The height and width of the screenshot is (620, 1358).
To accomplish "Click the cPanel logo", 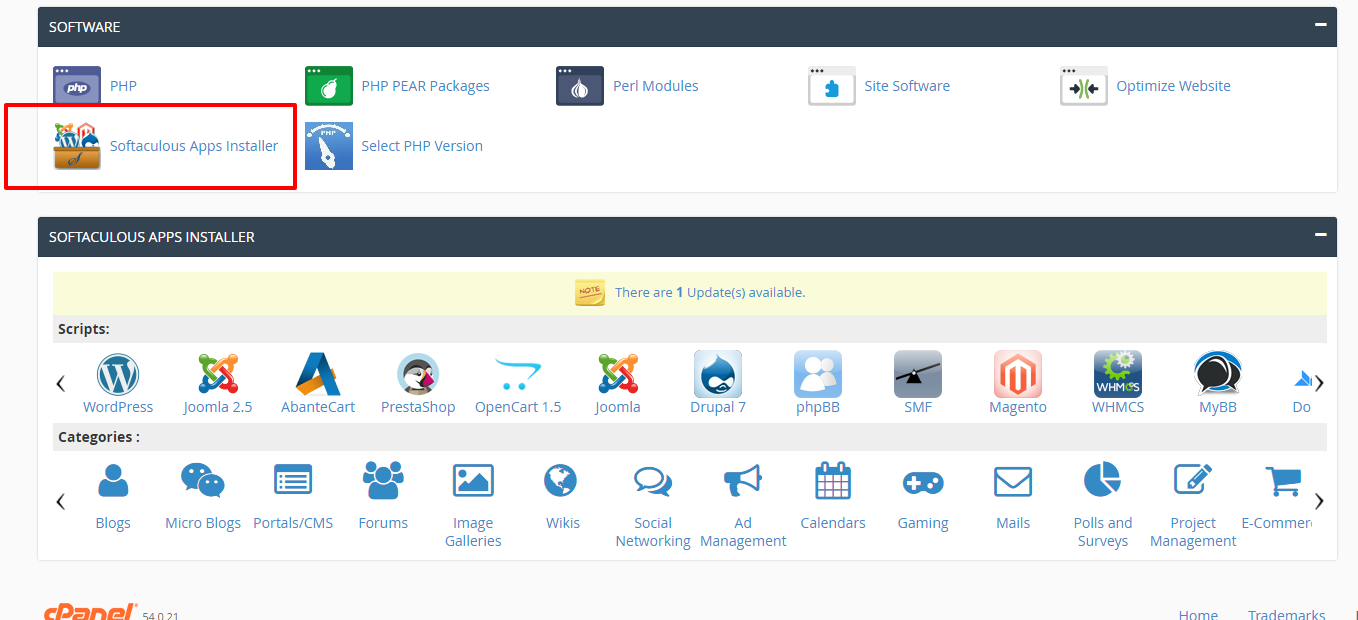I will coord(90,612).
